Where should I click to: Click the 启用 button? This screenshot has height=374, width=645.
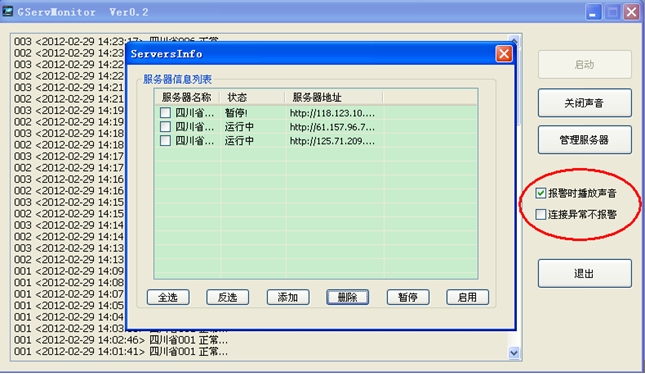tap(468, 297)
